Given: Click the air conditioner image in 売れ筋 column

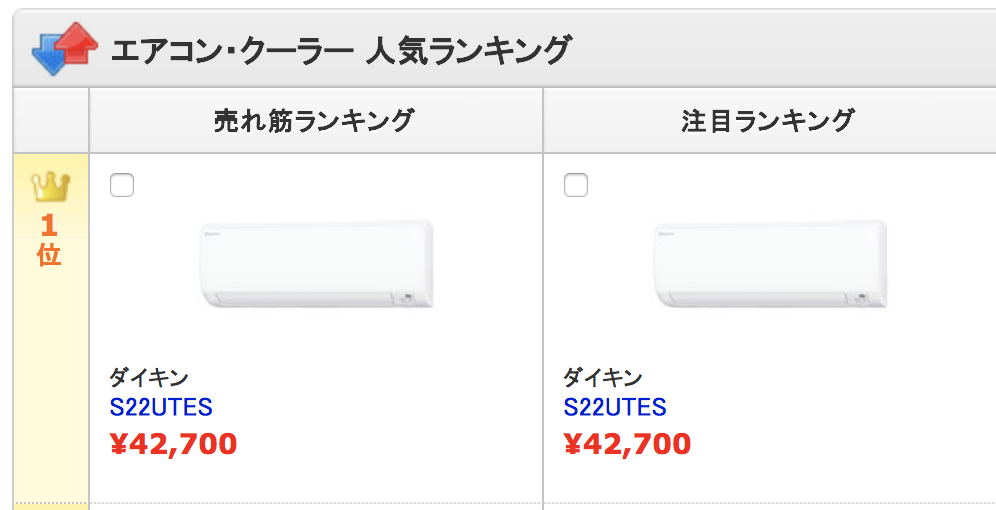Looking at the screenshot, I should 316,264.
